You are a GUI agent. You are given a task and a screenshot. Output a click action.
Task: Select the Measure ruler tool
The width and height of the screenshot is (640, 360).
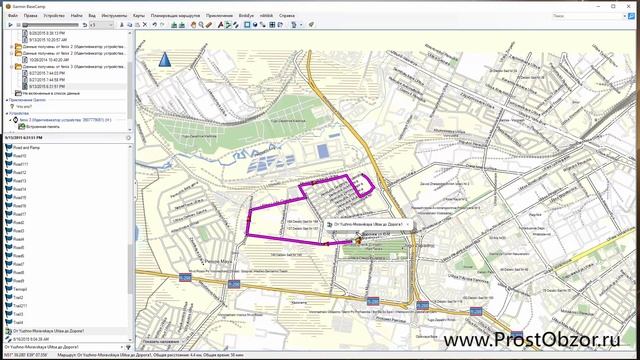[x=209, y=25]
